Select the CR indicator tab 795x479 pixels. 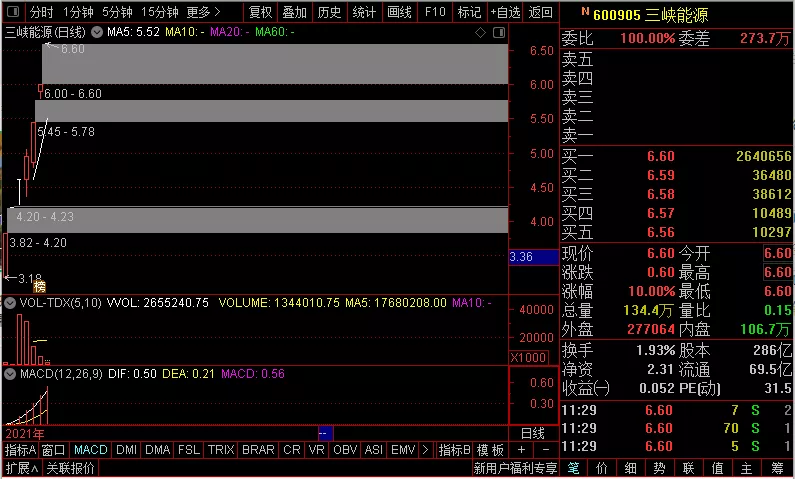(292, 450)
